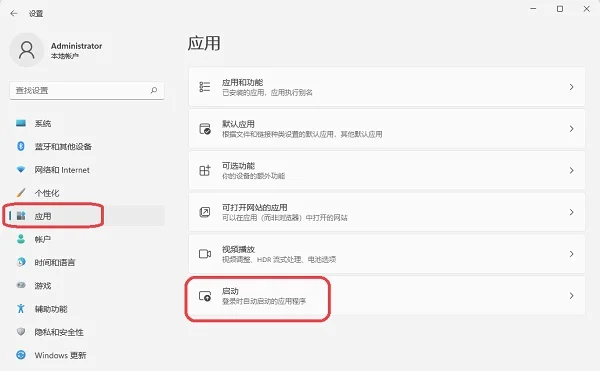Image resolution: width=600 pixels, height=371 pixels.
Task: Click the 可打开网站的应用 icon
Action: [x=205, y=212]
